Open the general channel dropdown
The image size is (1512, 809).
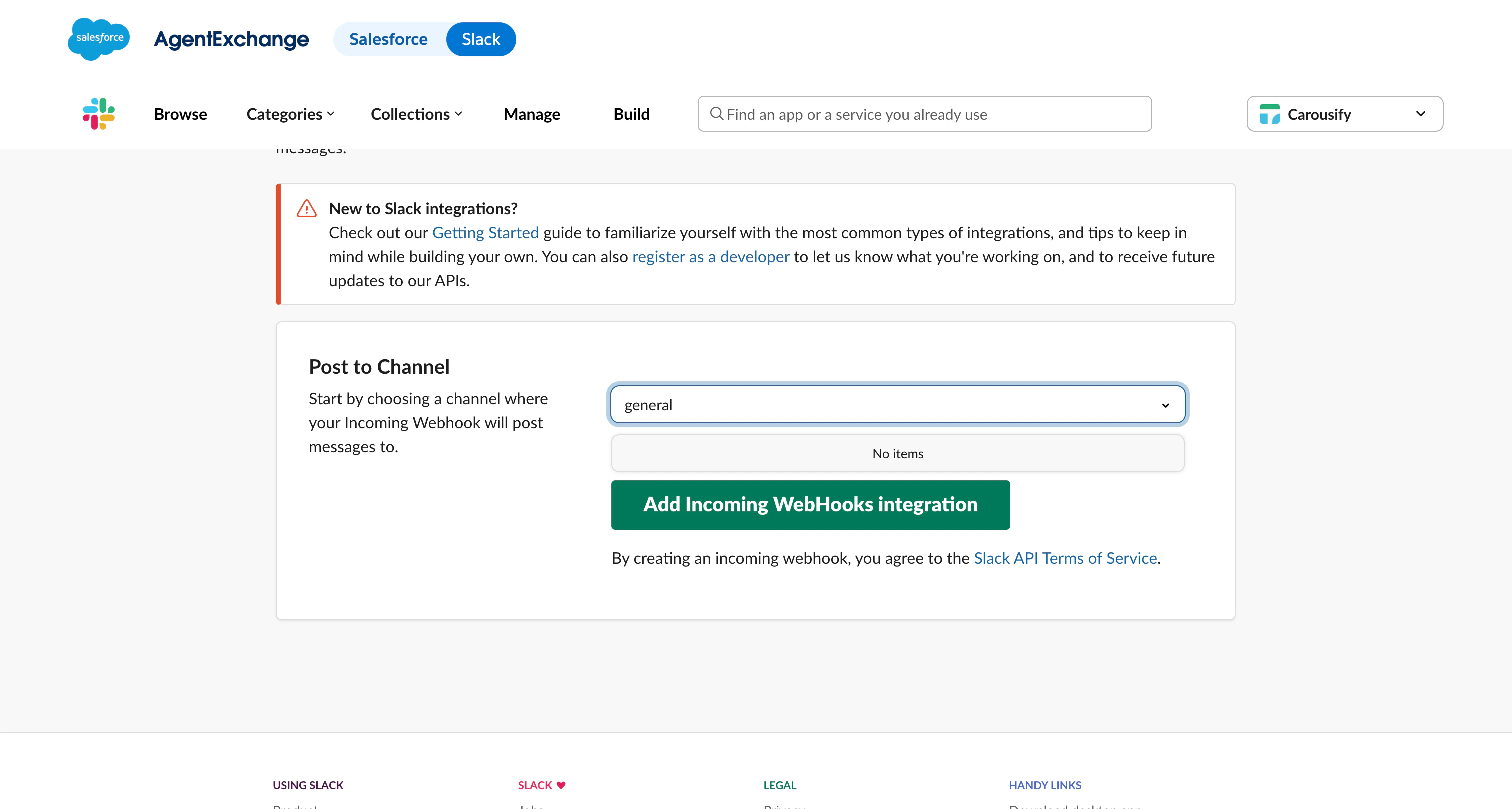click(x=898, y=405)
